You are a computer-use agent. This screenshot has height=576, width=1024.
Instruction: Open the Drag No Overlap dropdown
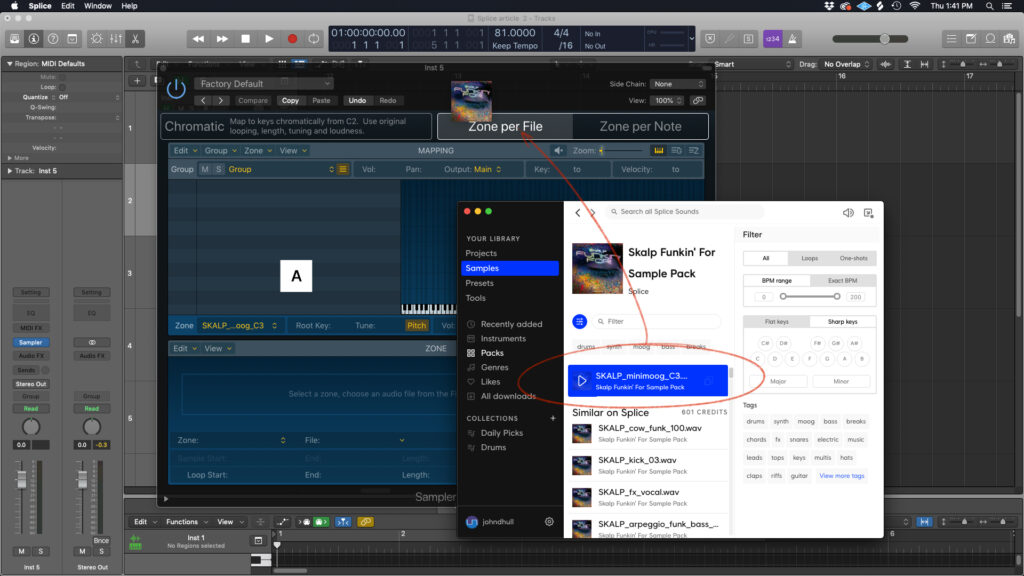pyautogui.click(x=846, y=64)
